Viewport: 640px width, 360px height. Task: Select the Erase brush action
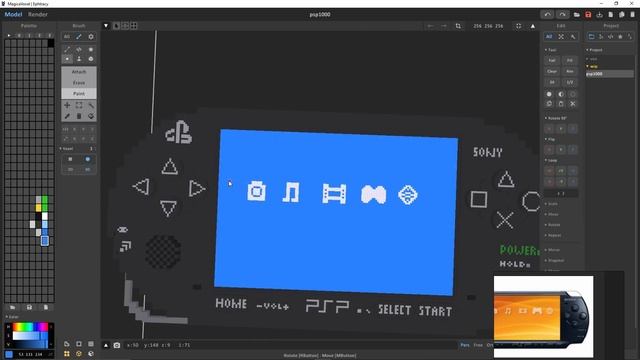tap(79, 83)
